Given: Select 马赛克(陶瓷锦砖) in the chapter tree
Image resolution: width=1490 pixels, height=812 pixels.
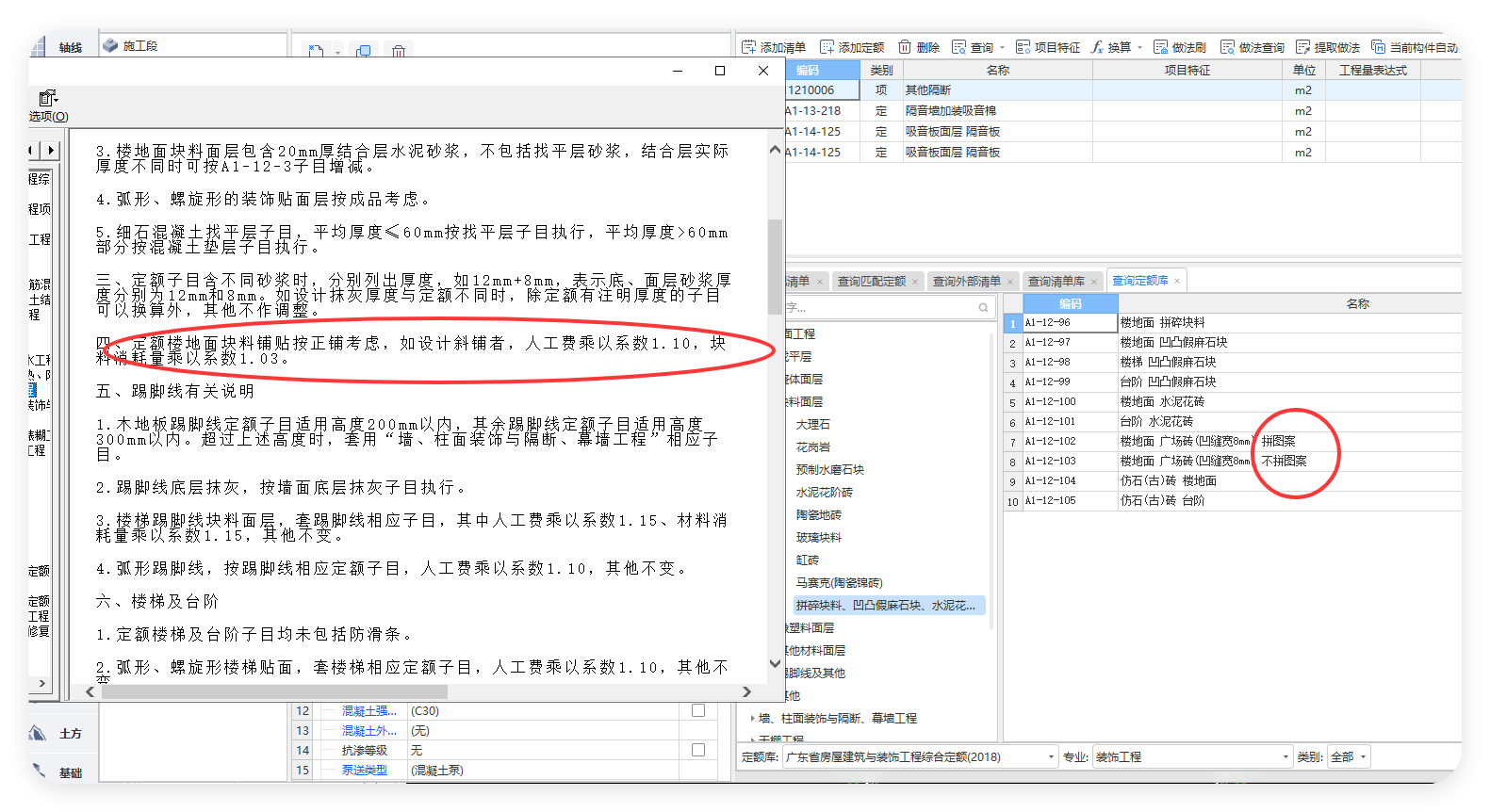Looking at the screenshot, I should pyautogui.click(x=839, y=583).
